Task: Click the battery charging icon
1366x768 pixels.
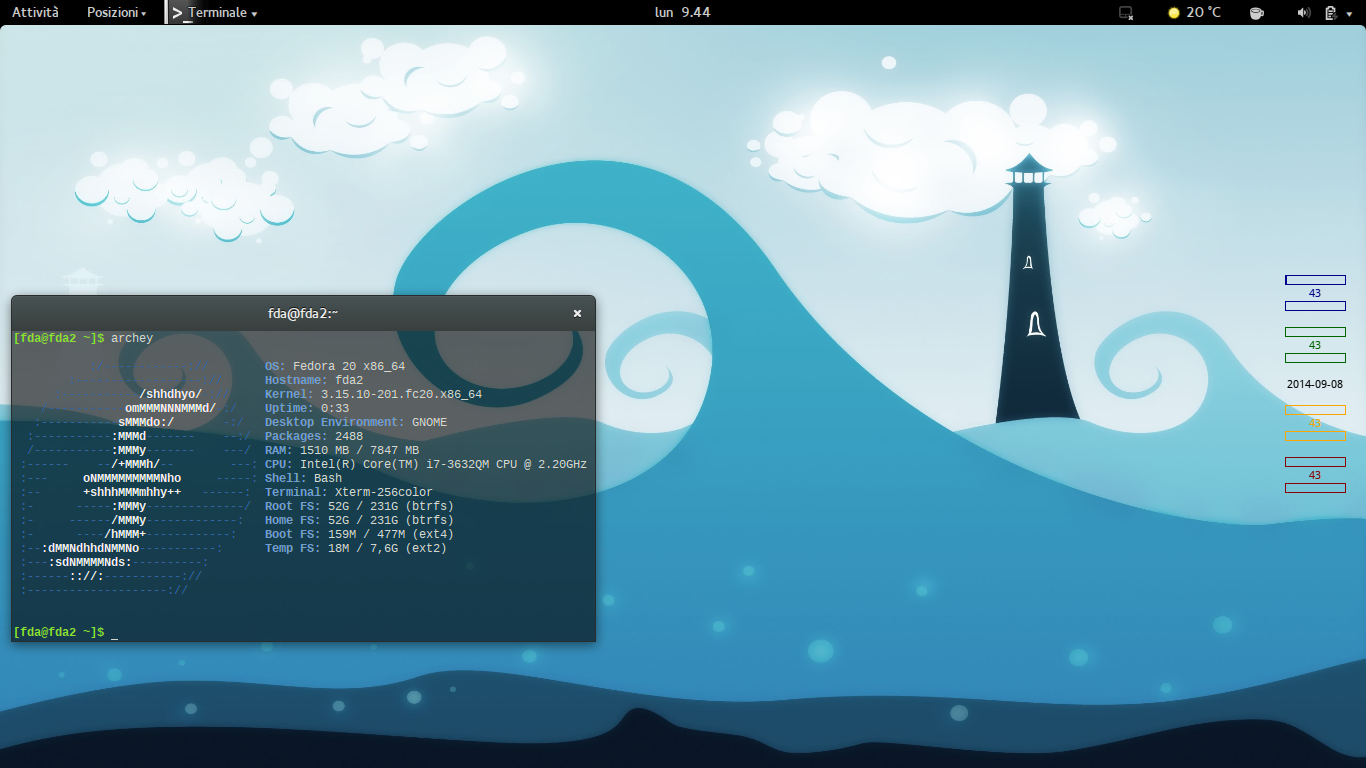Action: click(x=1330, y=13)
